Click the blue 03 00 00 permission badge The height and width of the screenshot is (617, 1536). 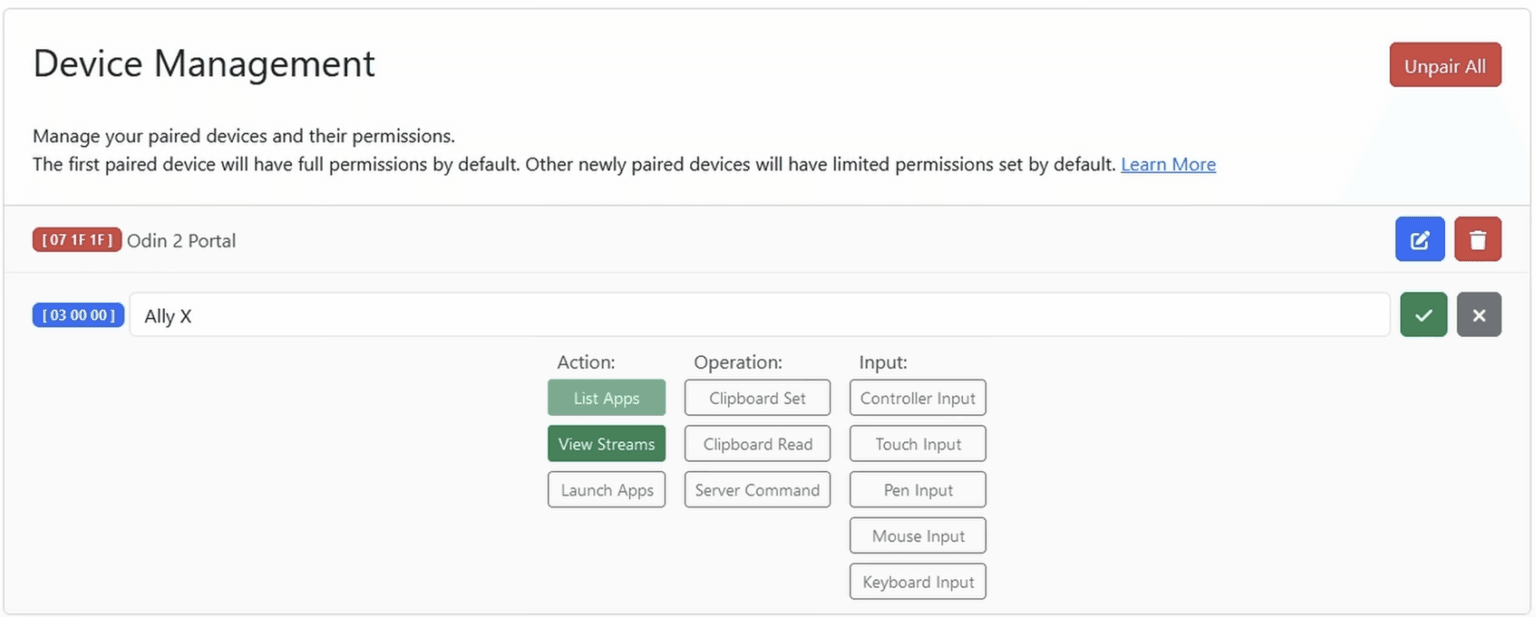tap(78, 315)
